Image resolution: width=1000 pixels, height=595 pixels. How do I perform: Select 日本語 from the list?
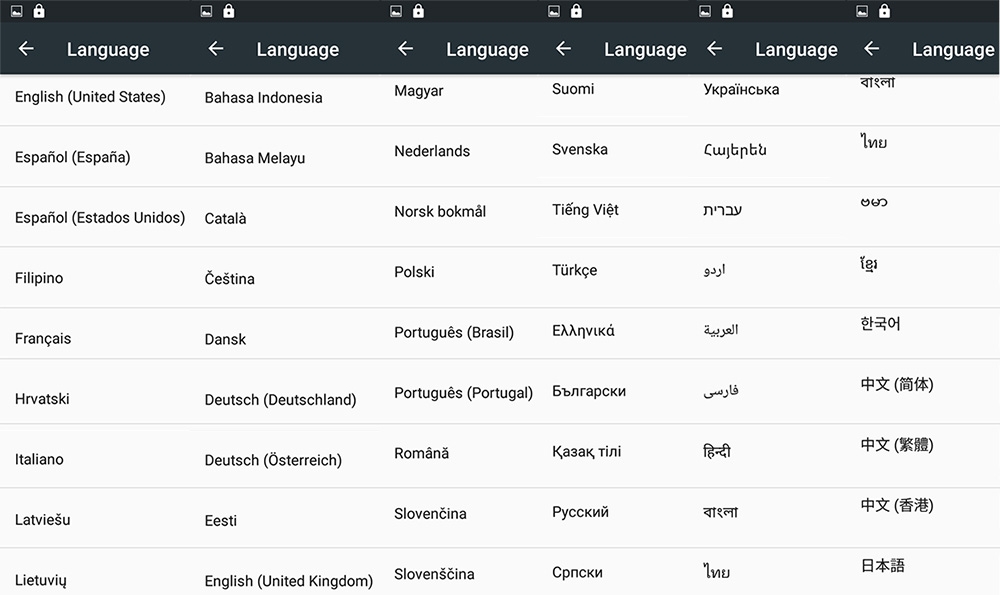[883, 566]
